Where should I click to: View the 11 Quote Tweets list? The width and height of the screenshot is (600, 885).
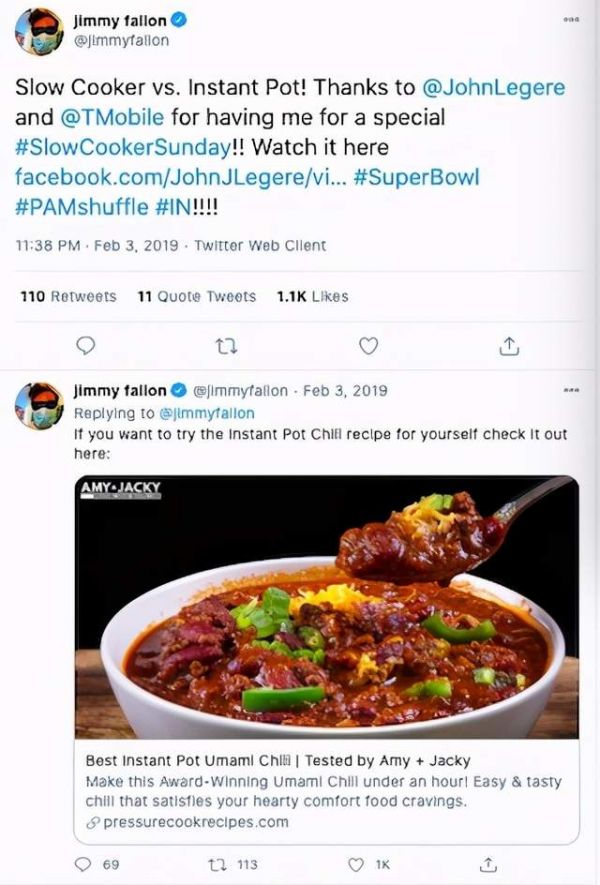196,296
